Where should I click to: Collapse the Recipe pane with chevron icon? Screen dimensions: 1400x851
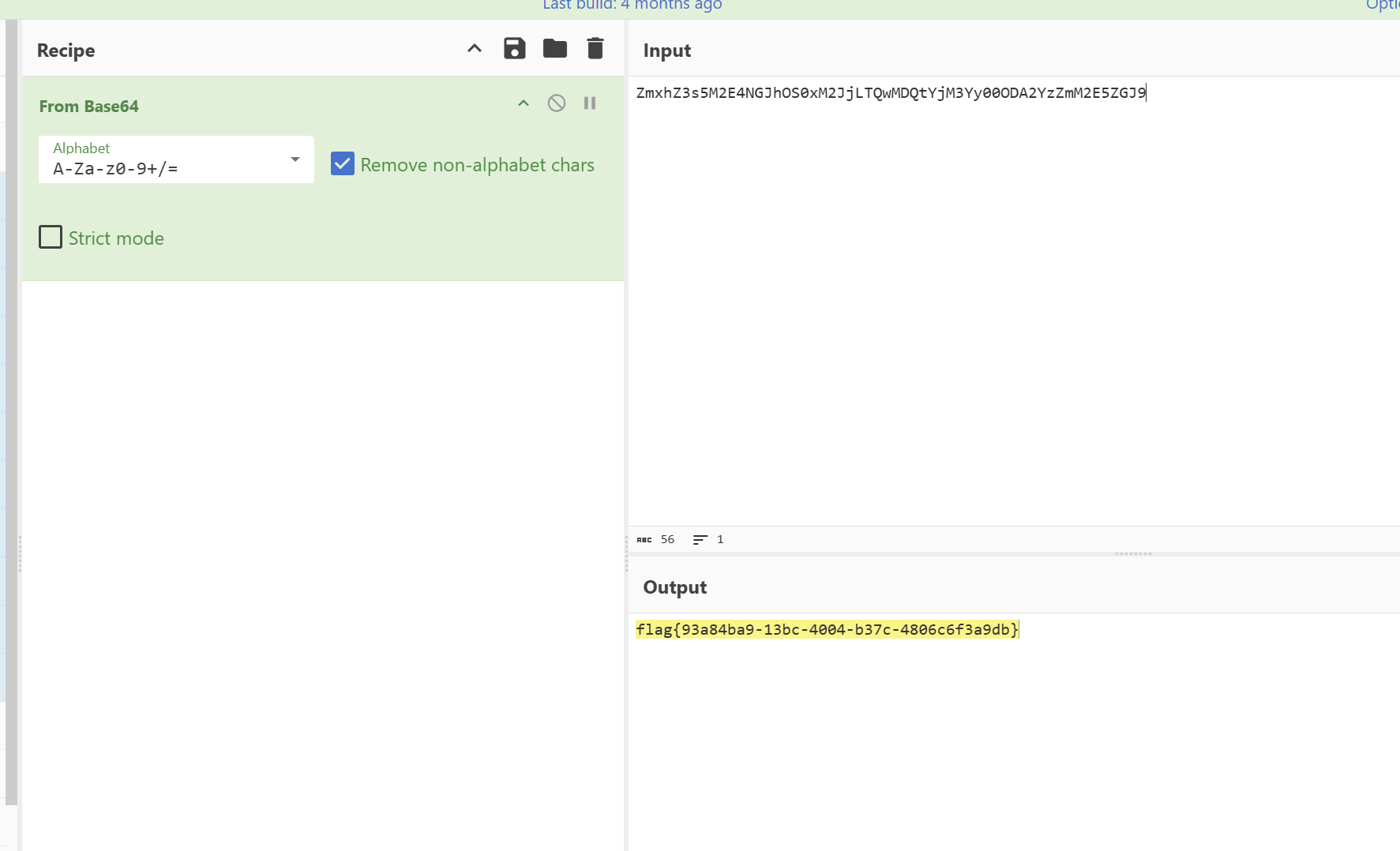tap(475, 48)
